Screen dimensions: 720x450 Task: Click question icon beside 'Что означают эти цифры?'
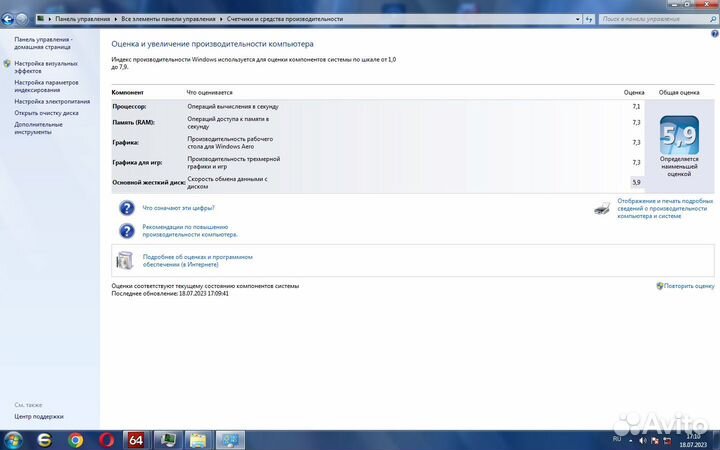click(x=127, y=208)
